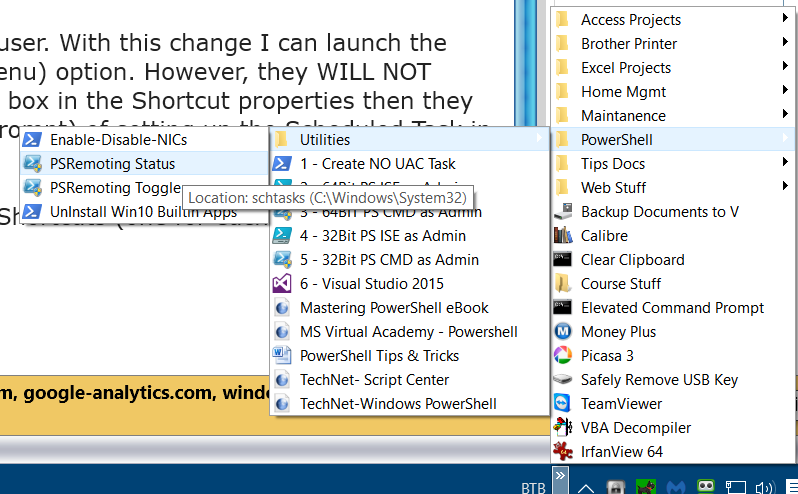Open the Calibre app shortcut
This screenshot has height=494, width=798.
[x=604, y=236]
